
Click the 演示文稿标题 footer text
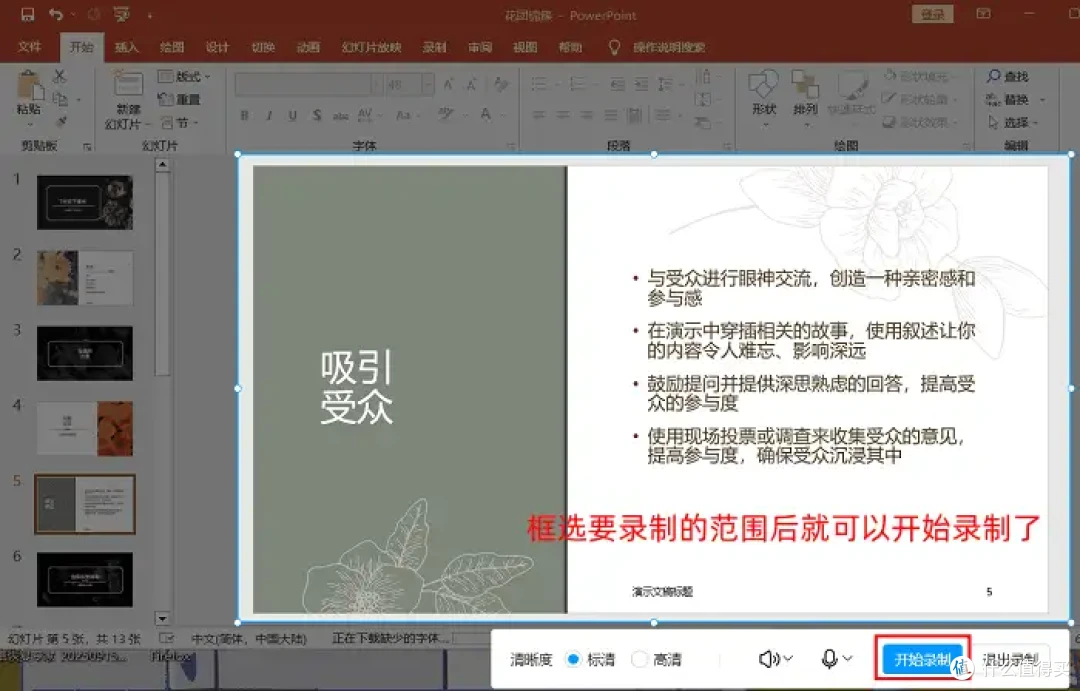click(663, 592)
